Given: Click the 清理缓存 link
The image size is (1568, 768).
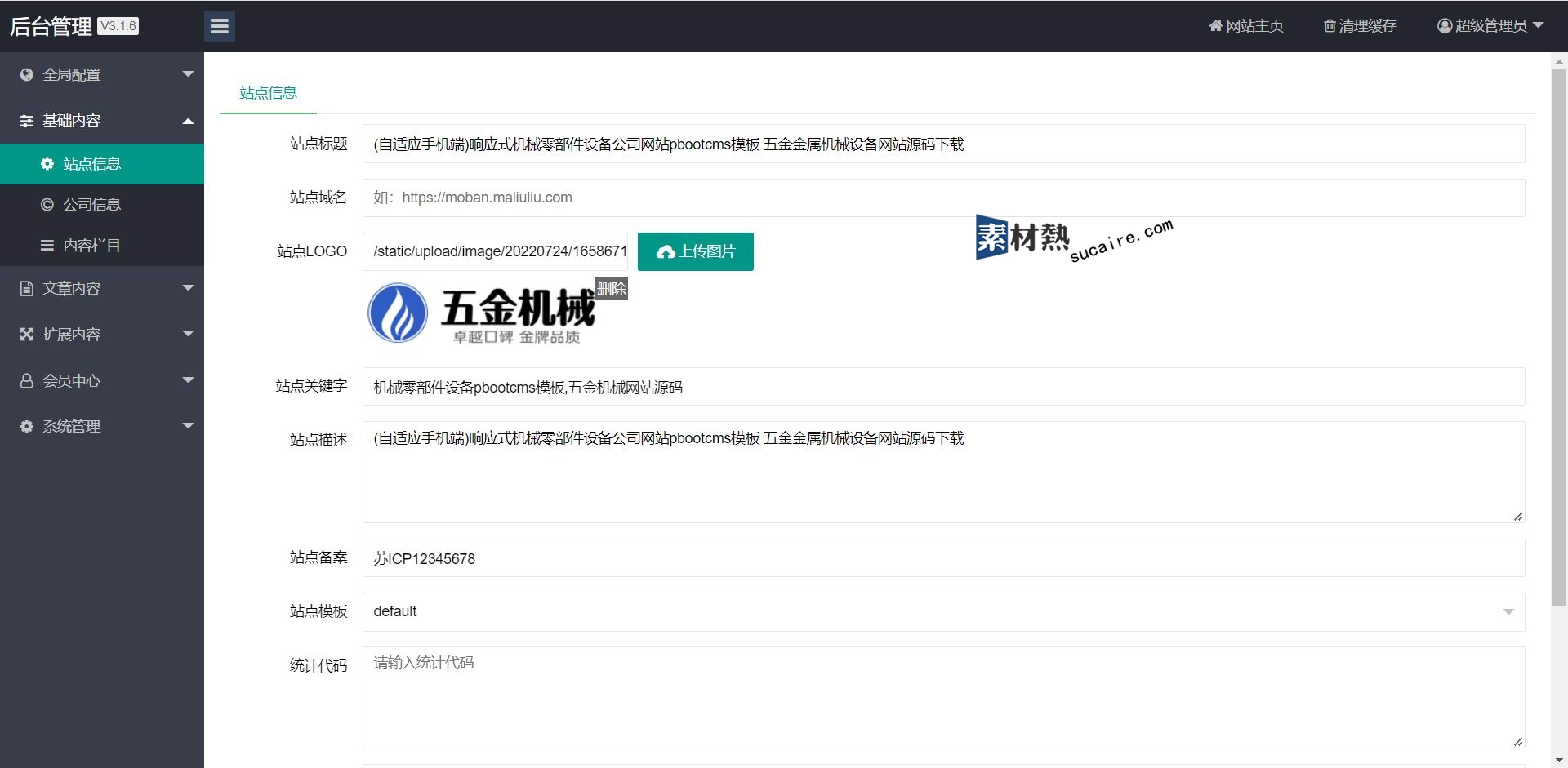Looking at the screenshot, I should click(x=1360, y=26).
